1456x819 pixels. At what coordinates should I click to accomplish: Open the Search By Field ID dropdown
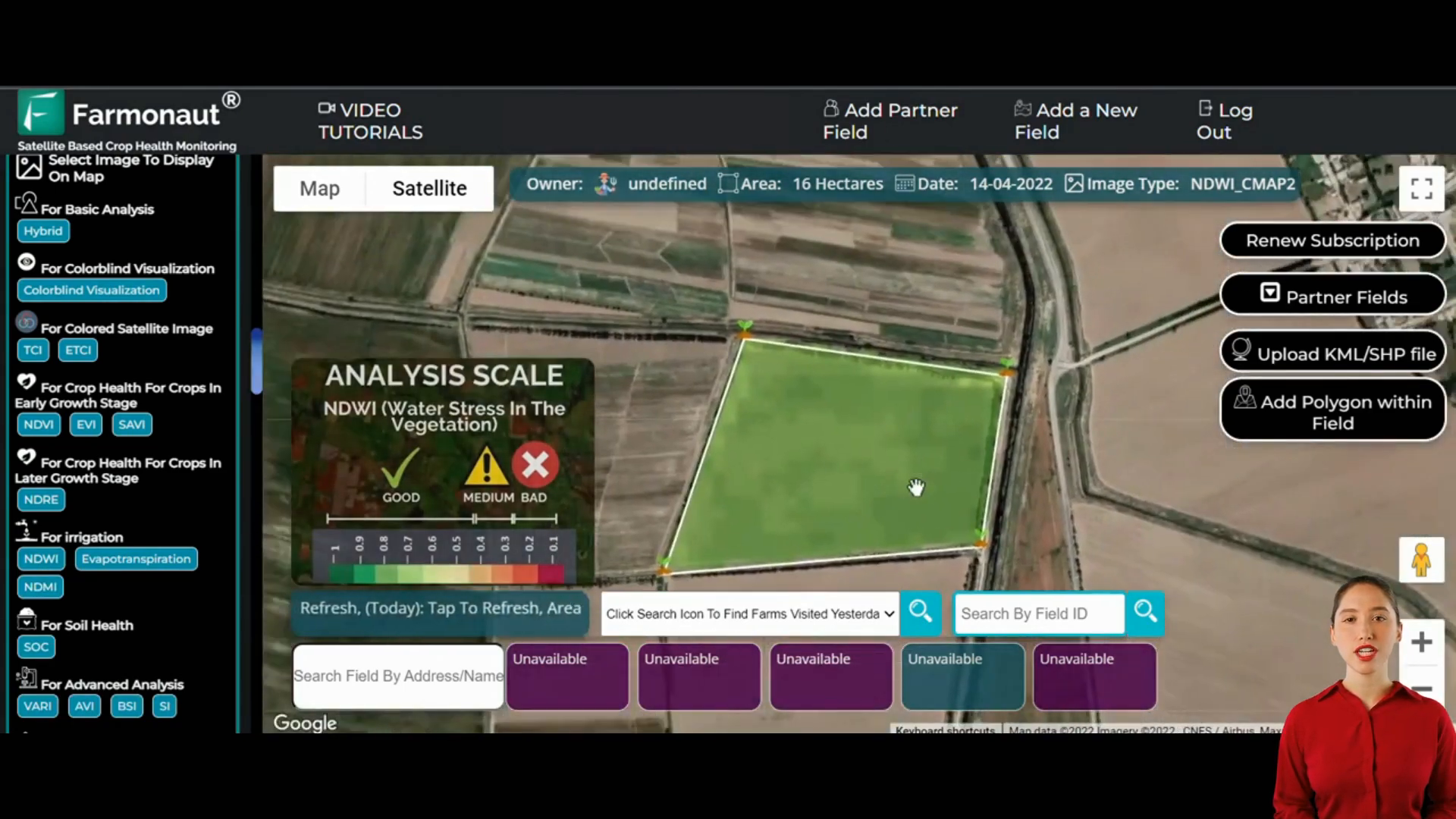click(1038, 613)
